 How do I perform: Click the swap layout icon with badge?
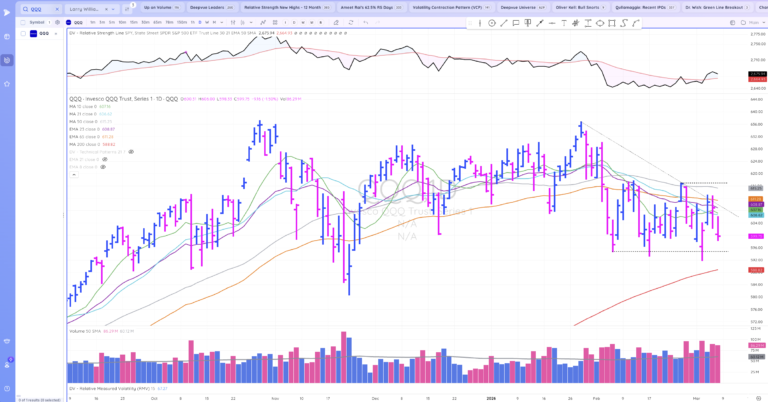pyautogui.click(x=127, y=9)
